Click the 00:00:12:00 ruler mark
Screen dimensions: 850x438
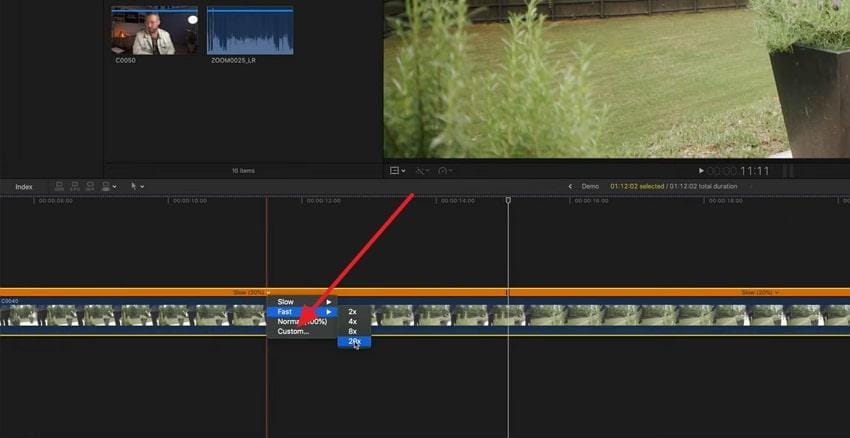pyautogui.click(x=324, y=201)
